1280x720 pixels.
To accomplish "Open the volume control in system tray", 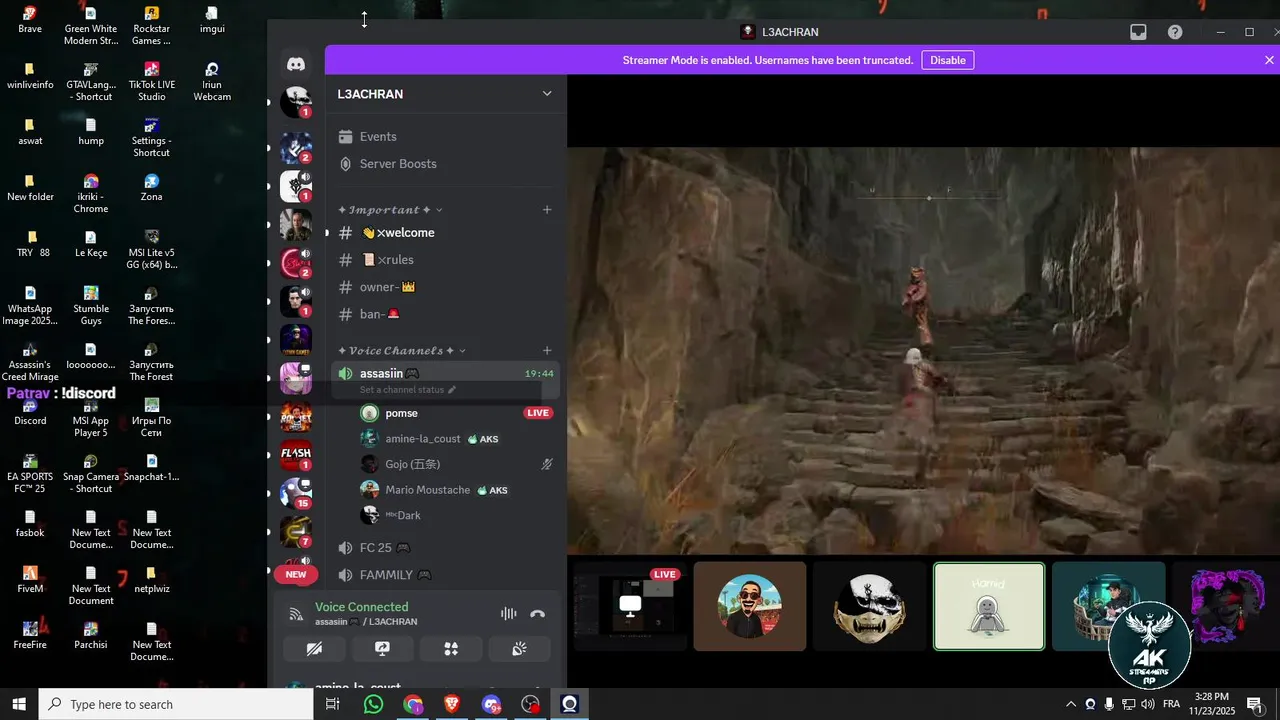I will point(1148,704).
